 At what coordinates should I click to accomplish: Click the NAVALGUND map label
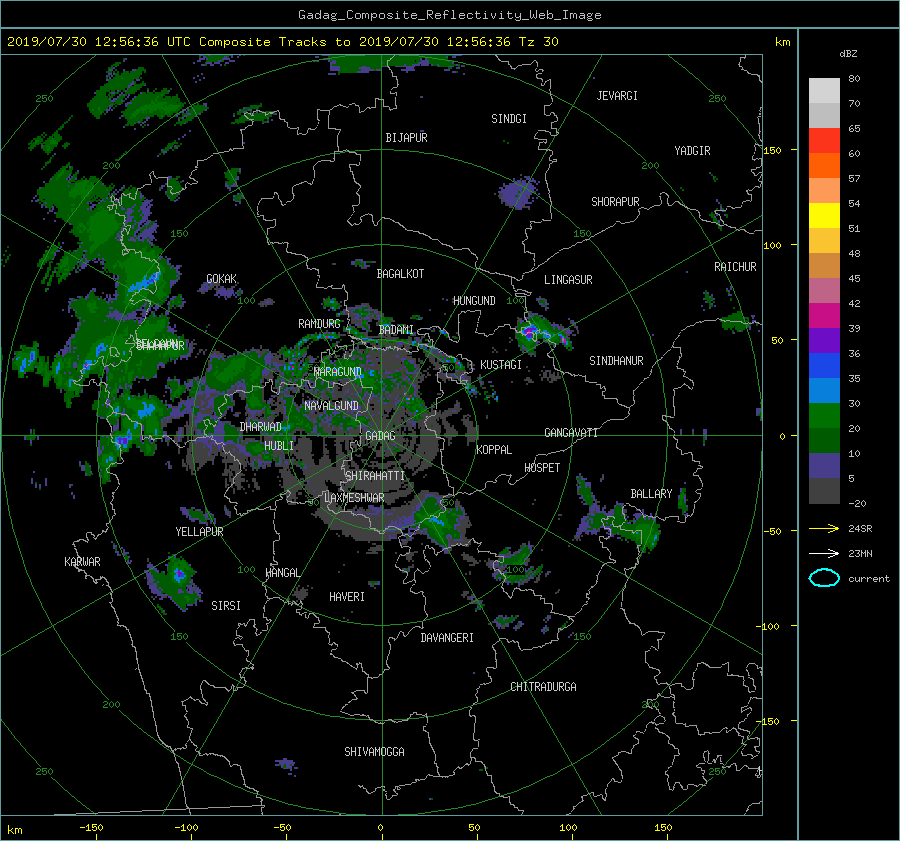coord(331,406)
